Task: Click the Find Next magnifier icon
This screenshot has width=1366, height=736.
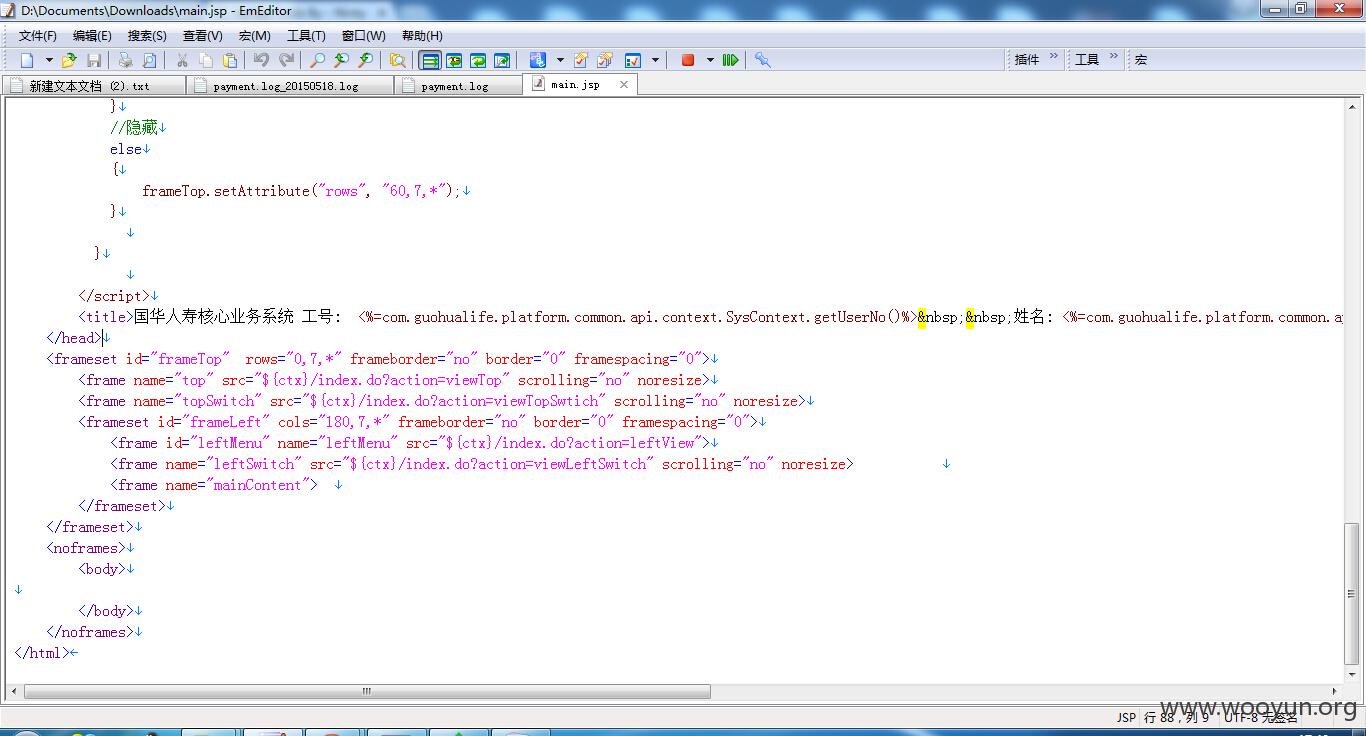Action: click(365, 60)
